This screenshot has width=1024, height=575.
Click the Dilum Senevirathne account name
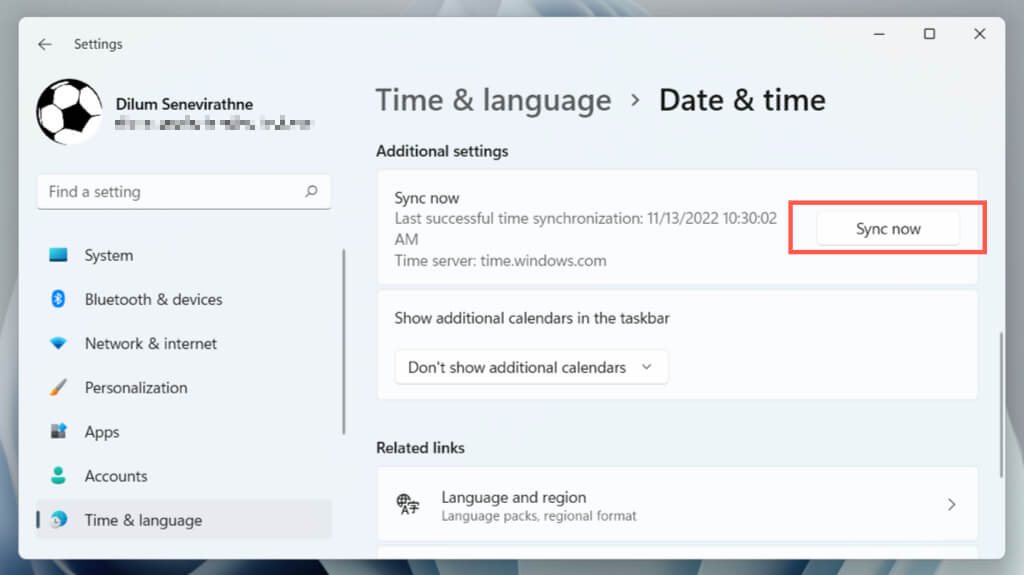click(183, 104)
